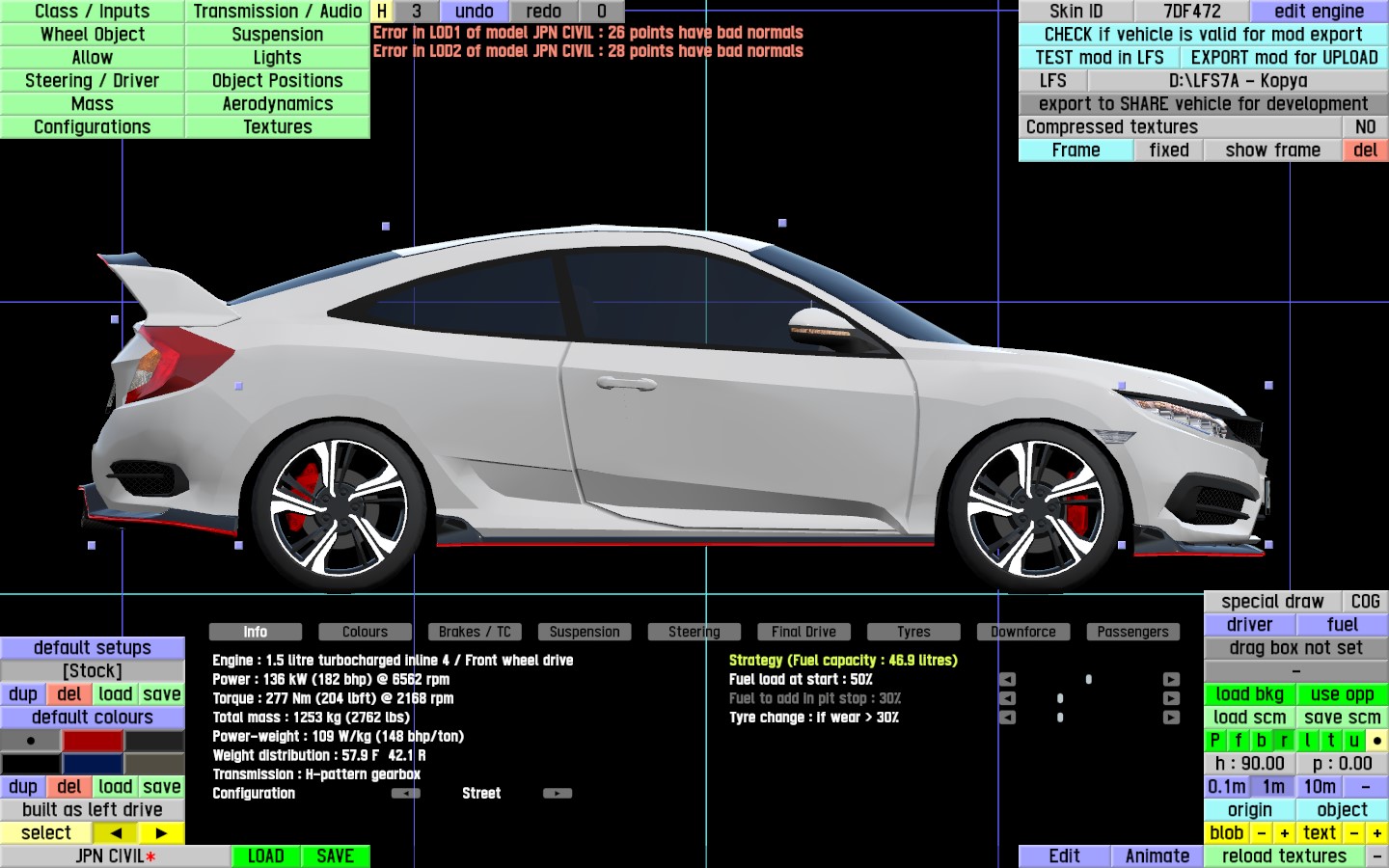This screenshot has width=1389, height=868.
Task: Click tyre change wear slider handle
Action: (x=1060, y=718)
